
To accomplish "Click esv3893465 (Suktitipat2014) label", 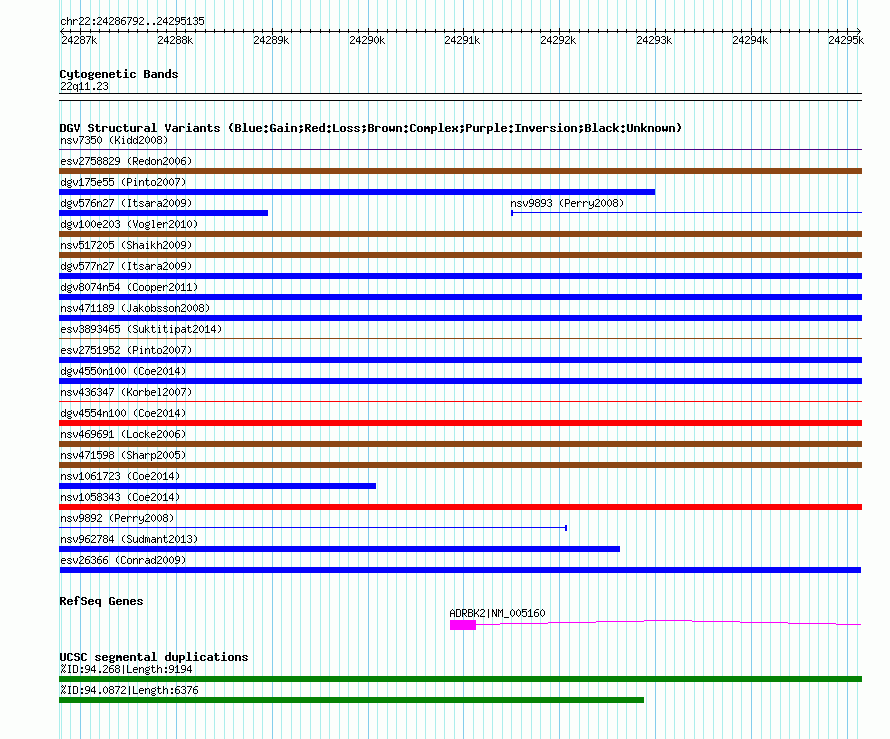I will [141, 329].
